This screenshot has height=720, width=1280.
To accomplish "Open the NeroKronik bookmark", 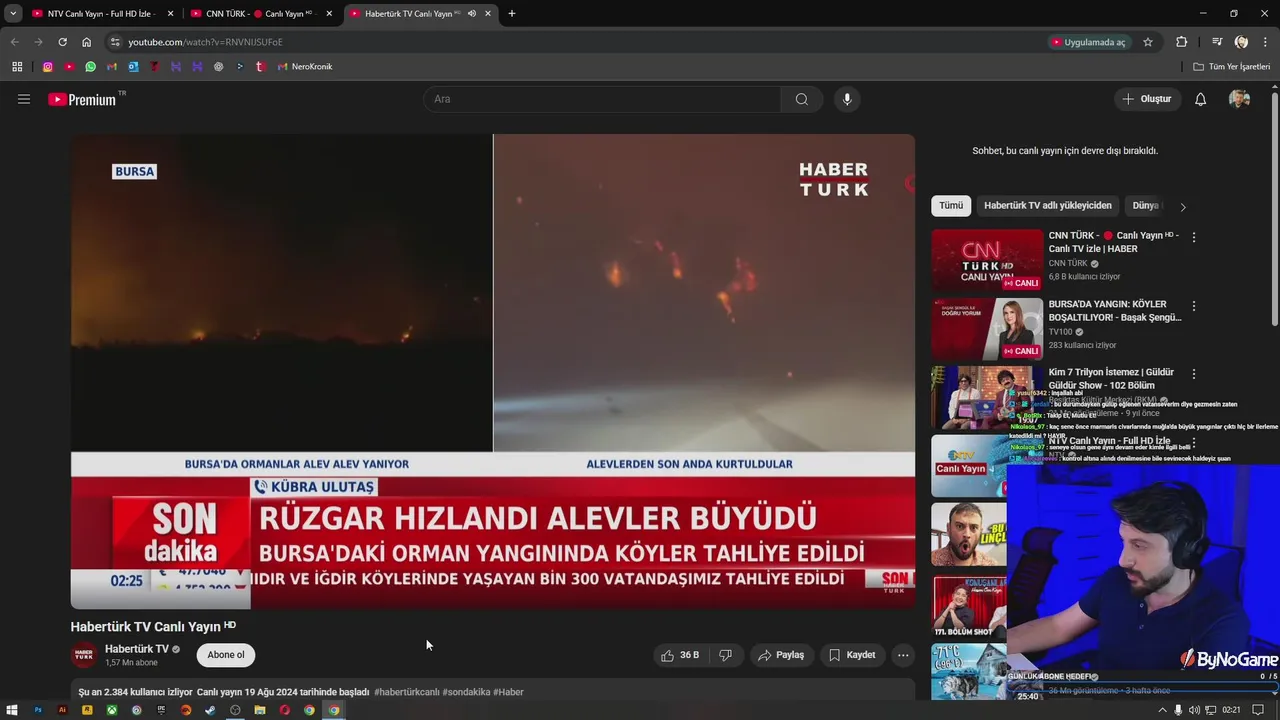I will pyautogui.click(x=304, y=67).
